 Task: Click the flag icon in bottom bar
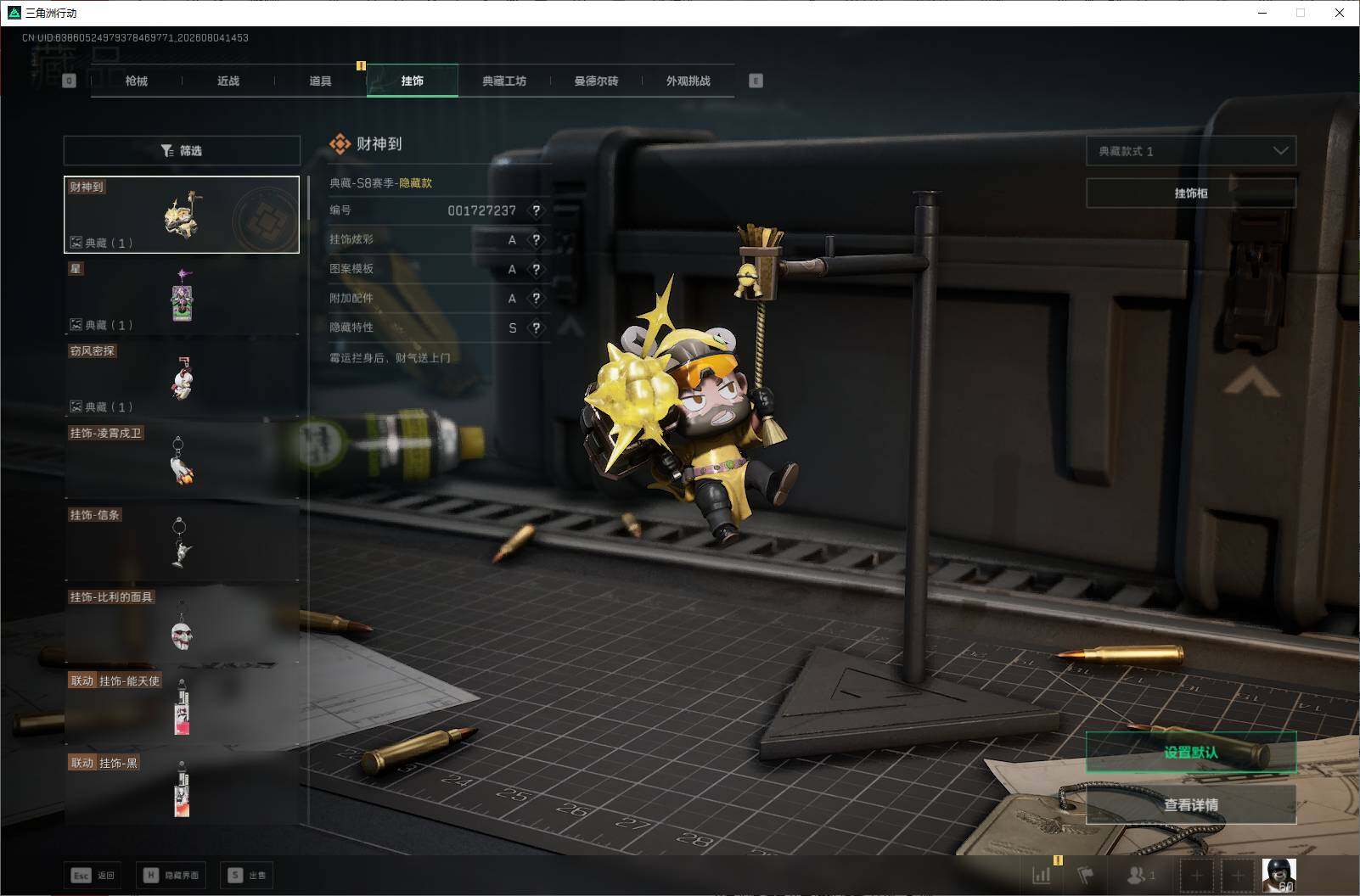[1086, 875]
